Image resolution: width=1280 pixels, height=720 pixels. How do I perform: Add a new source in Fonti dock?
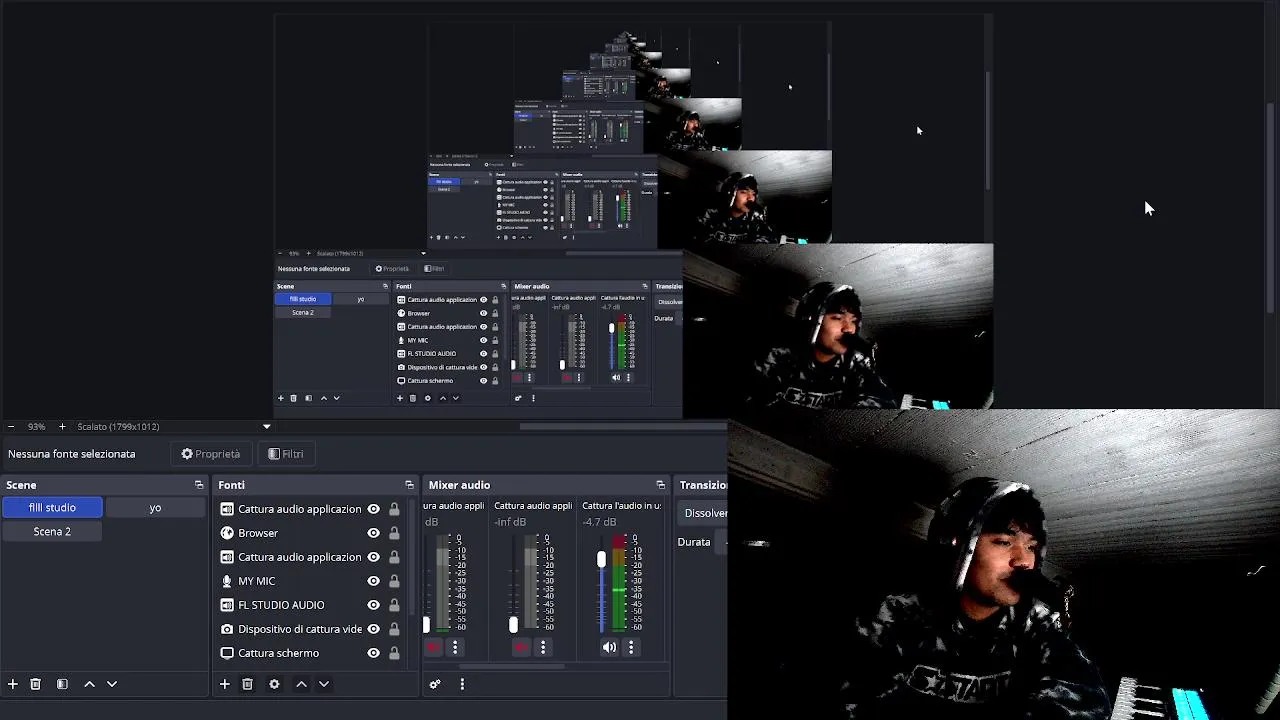225,684
